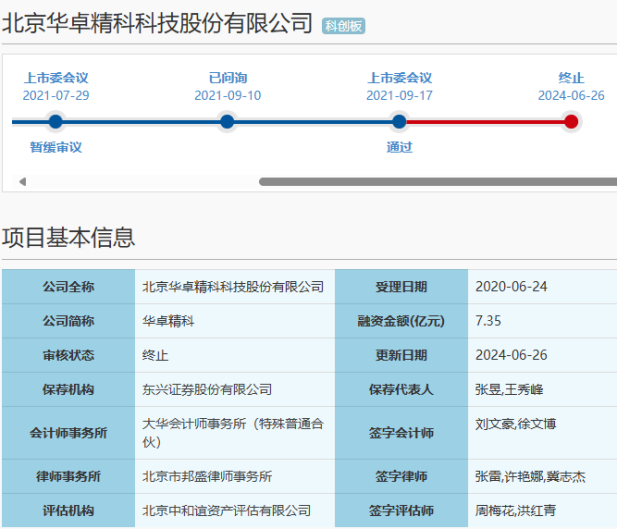Click the 科创板 badge next to company name
The image size is (617, 529).
344,26
